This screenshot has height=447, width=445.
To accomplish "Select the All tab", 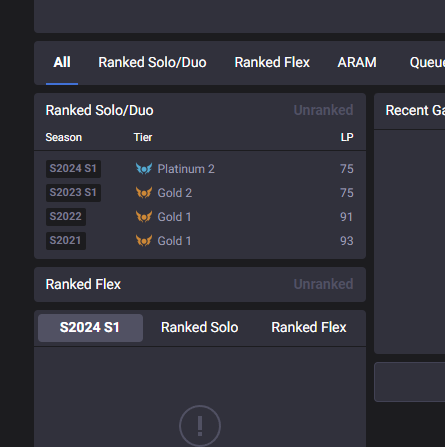I will pyautogui.click(x=62, y=62).
